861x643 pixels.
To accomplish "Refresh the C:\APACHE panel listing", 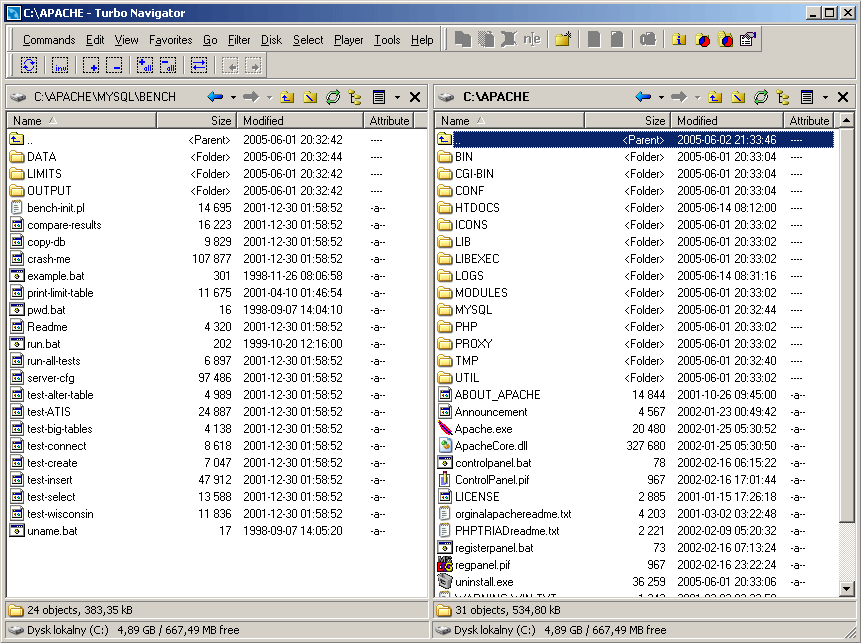I will [761, 97].
